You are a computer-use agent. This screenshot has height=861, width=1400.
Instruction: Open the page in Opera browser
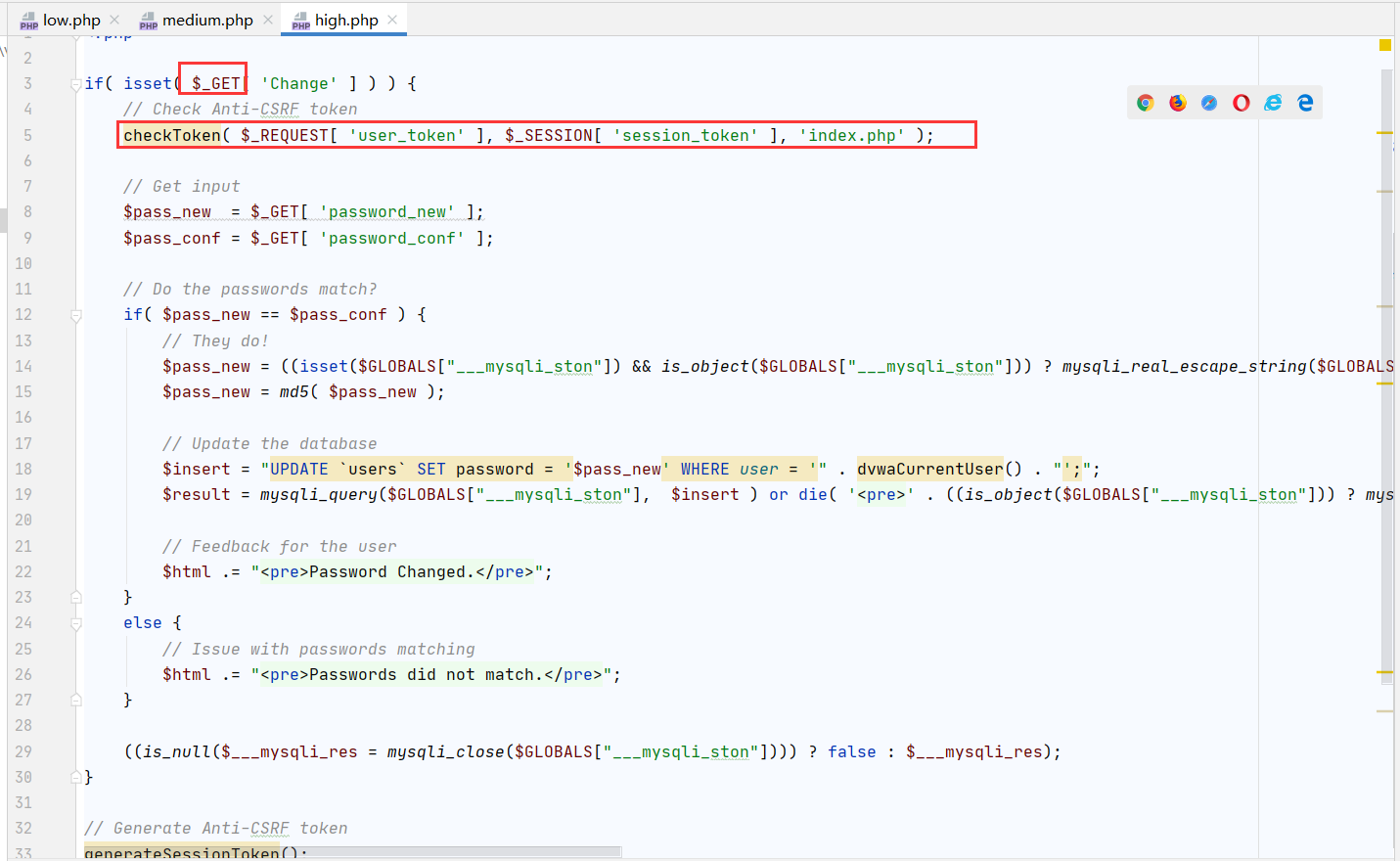[x=1242, y=103]
